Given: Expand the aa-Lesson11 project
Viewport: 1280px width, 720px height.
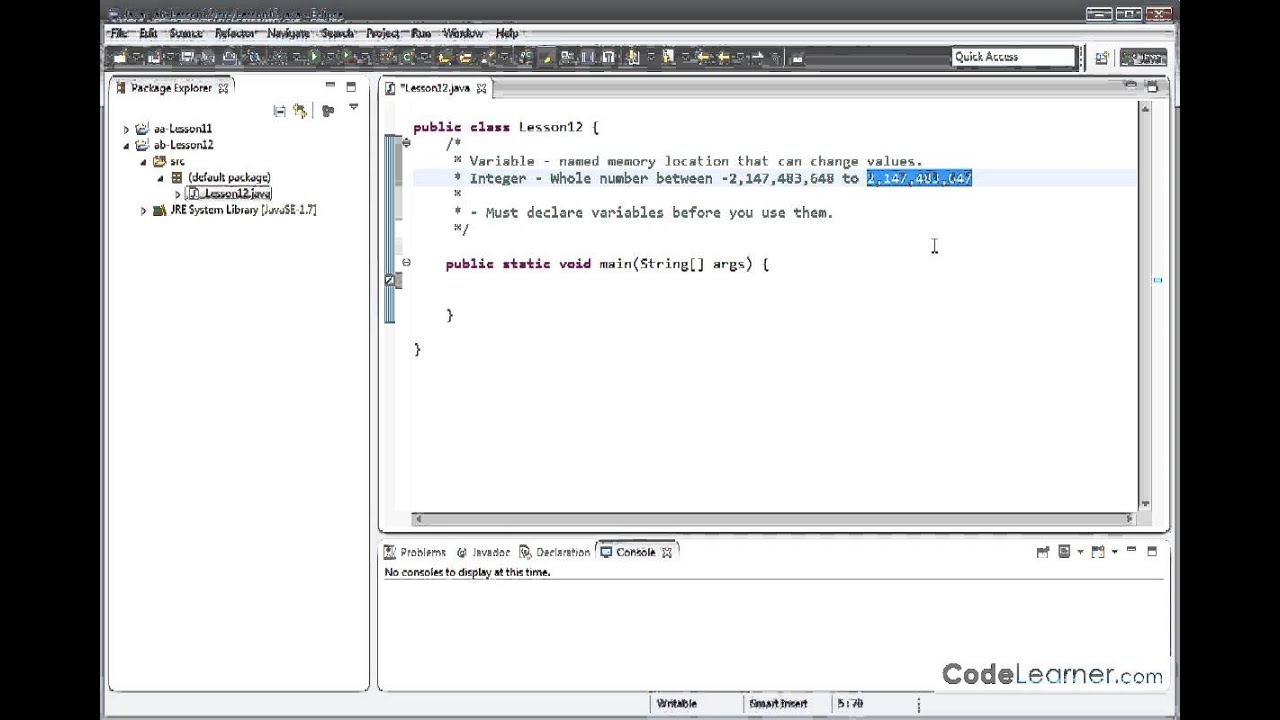Looking at the screenshot, I should tap(126, 129).
